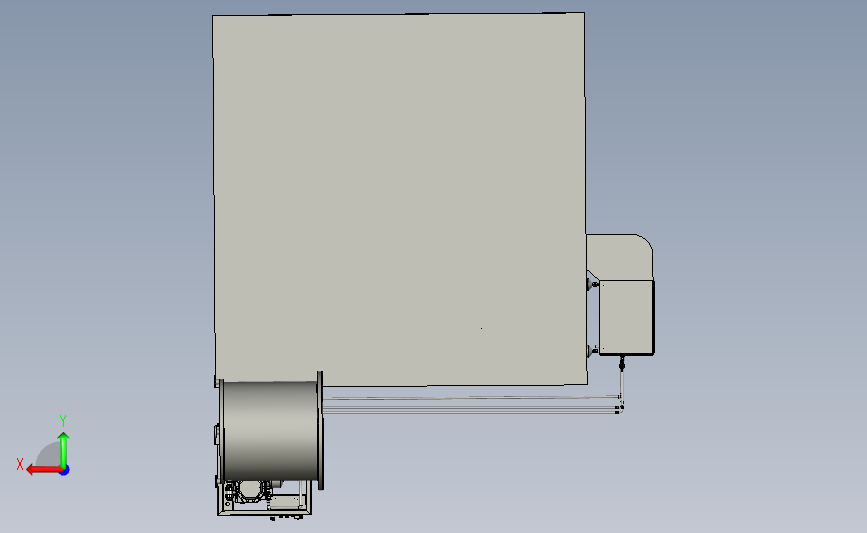The height and width of the screenshot is (533, 867).
Task: Pick the vertical fitting below the small box
Action: [x=621, y=364]
